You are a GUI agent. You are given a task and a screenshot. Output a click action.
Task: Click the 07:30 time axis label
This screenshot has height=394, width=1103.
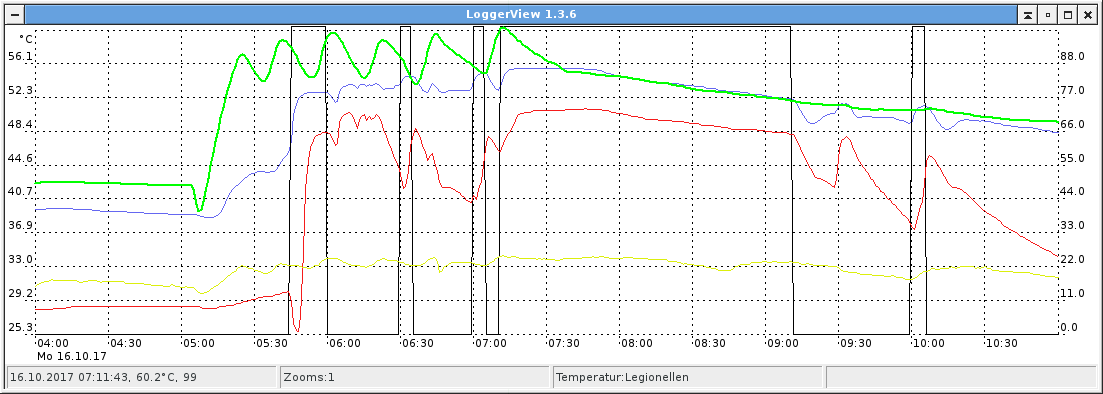pyautogui.click(x=564, y=343)
